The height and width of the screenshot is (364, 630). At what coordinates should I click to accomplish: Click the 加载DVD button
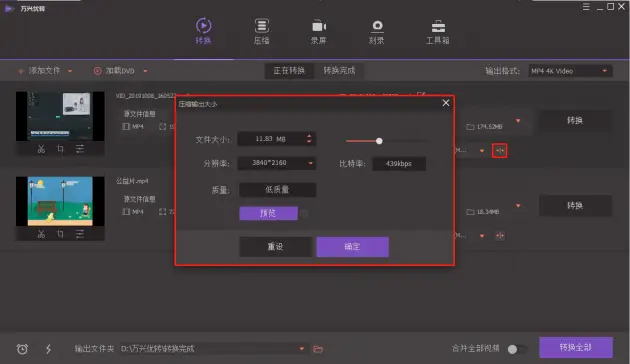click(x=114, y=71)
